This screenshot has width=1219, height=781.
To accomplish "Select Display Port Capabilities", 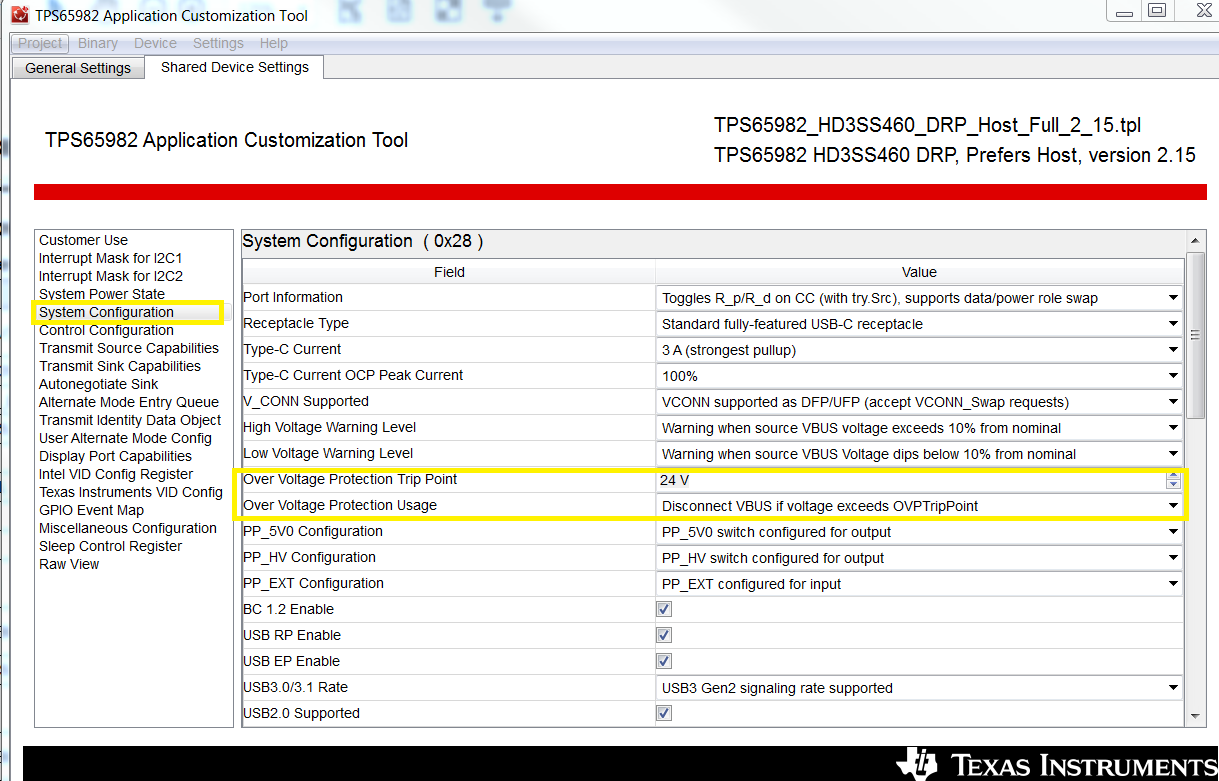I will tap(116, 456).
